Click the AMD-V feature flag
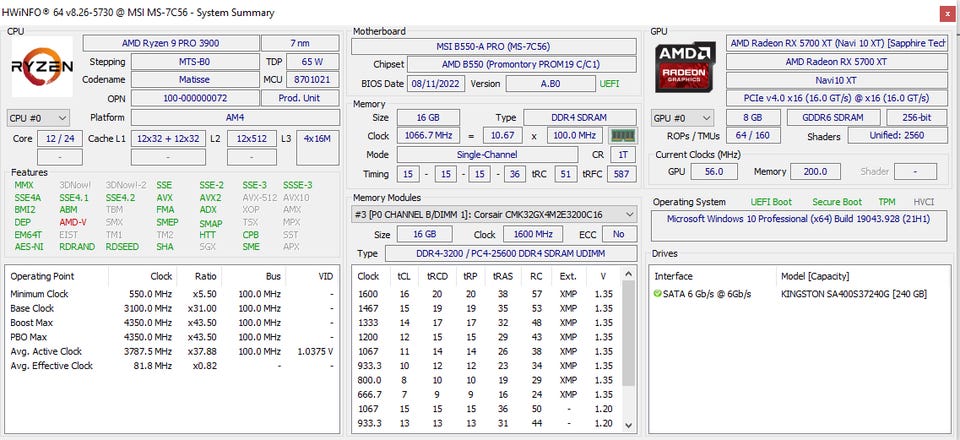960x440 pixels. coord(73,223)
